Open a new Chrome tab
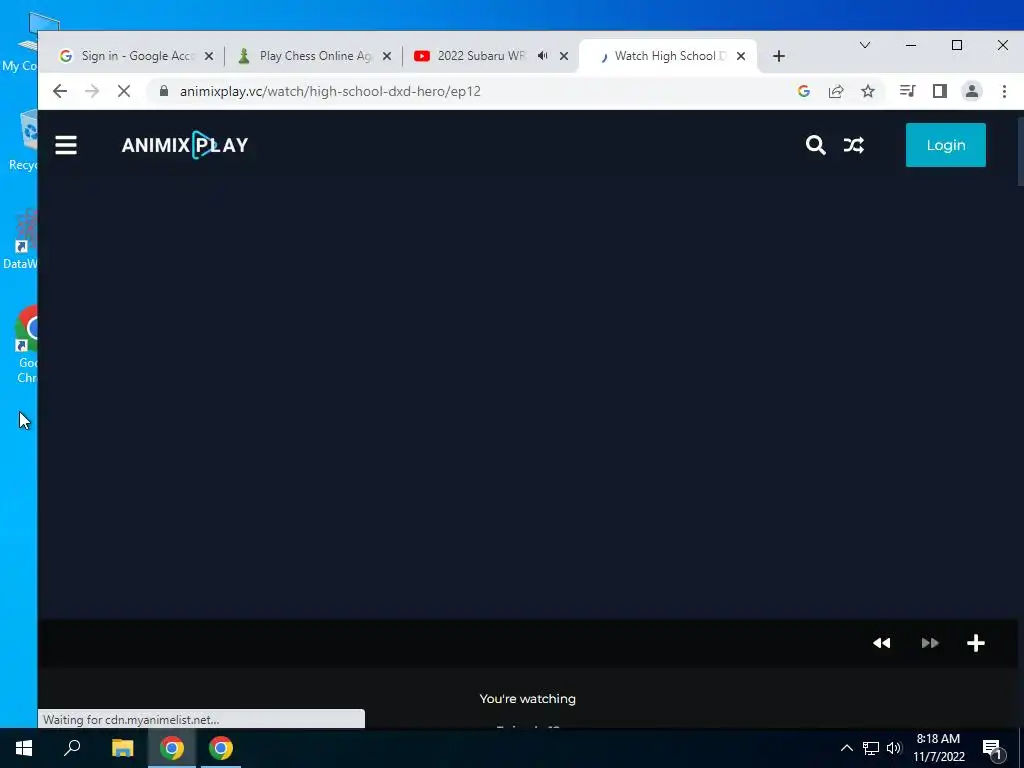Screen dimensions: 1024x768 click(778, 56)
